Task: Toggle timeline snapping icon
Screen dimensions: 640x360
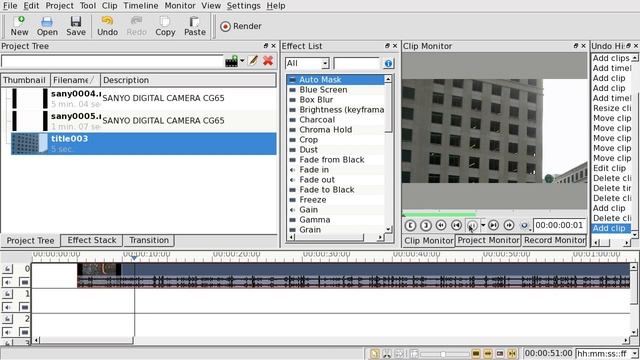Action: click(512, 353)
